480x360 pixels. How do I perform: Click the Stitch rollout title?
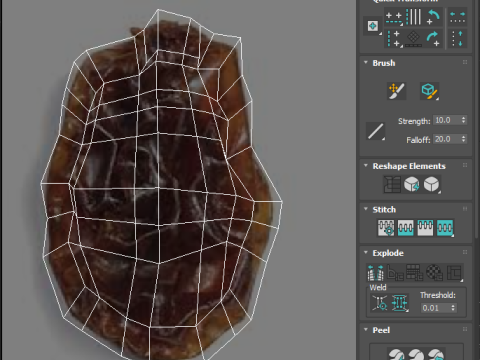pyautogui.click(x=384, y=210)
